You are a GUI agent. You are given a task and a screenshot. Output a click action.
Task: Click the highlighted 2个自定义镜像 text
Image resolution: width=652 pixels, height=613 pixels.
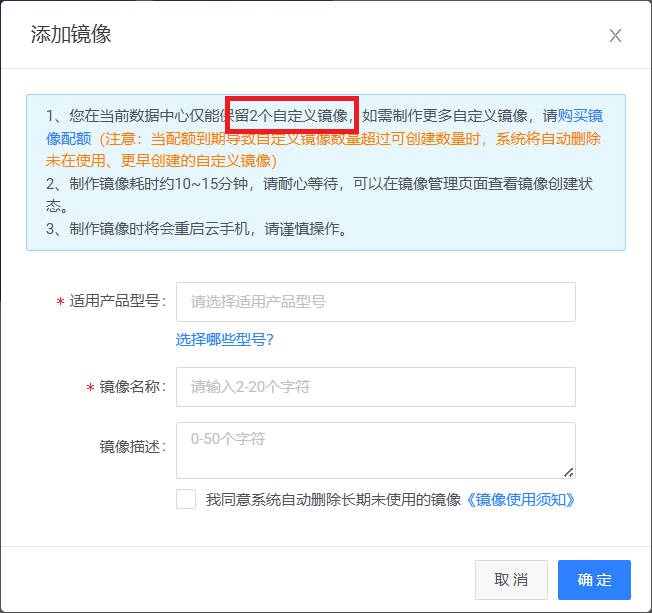pos(292,116)
